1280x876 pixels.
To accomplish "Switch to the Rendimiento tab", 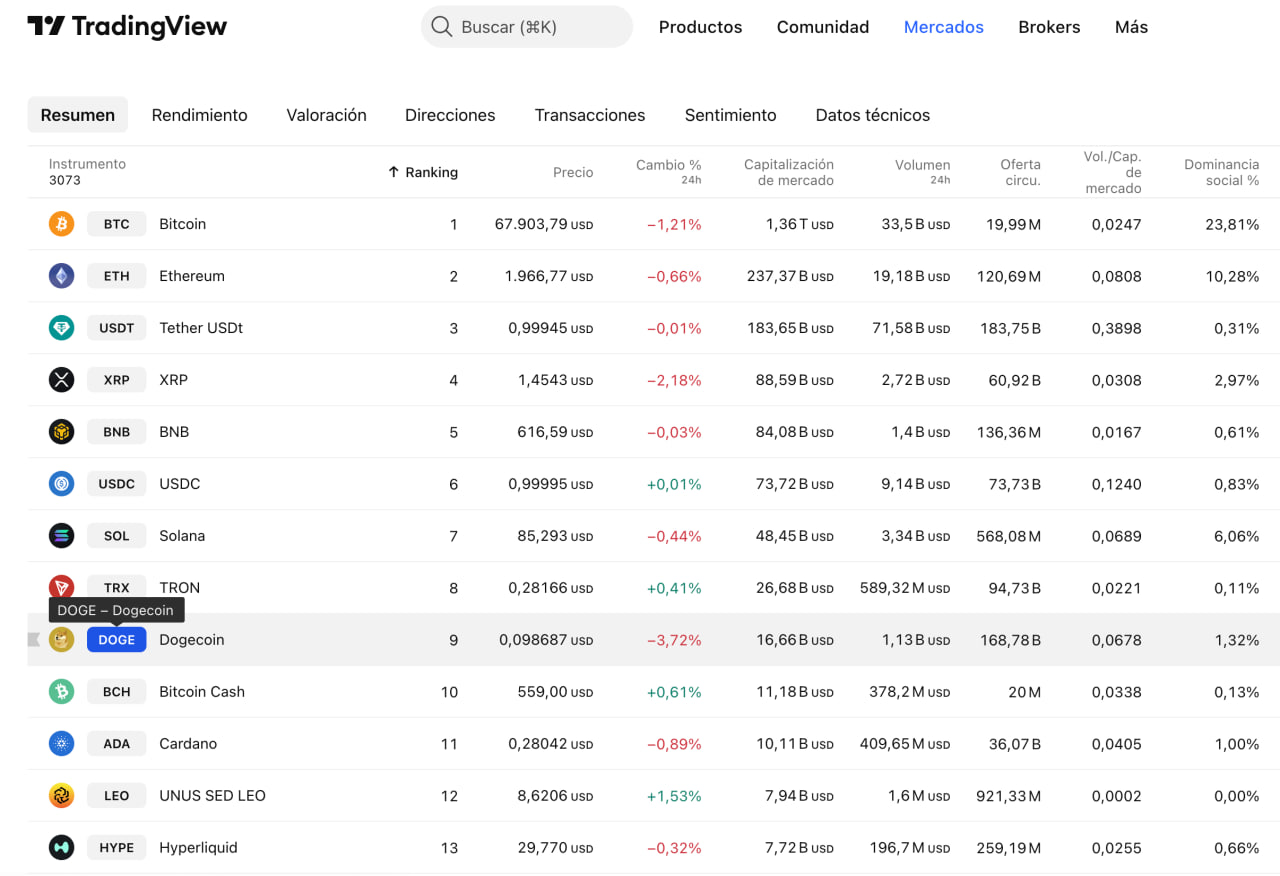I will (x=199, y=115).
